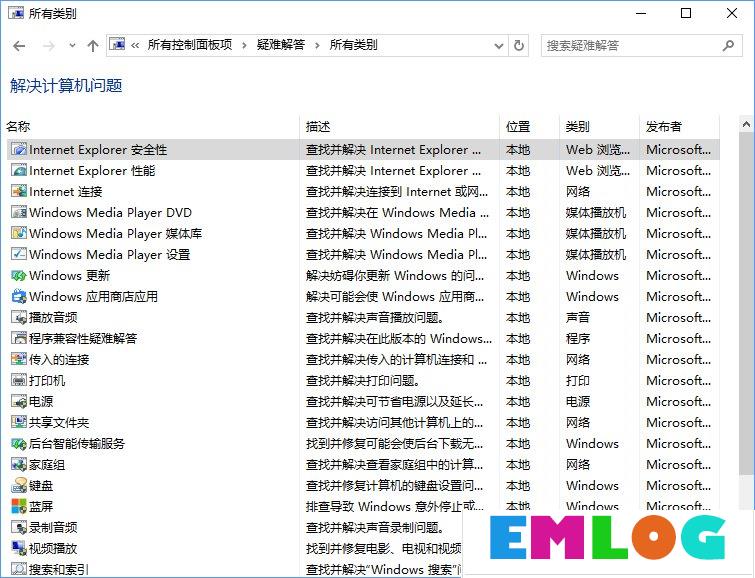Image resolution: width=755 pixels, height=578 pixels.
Task: Navigate to 所有控制面板项 breadcrumb
Action: pyautogui.click(x=190, y=45)
